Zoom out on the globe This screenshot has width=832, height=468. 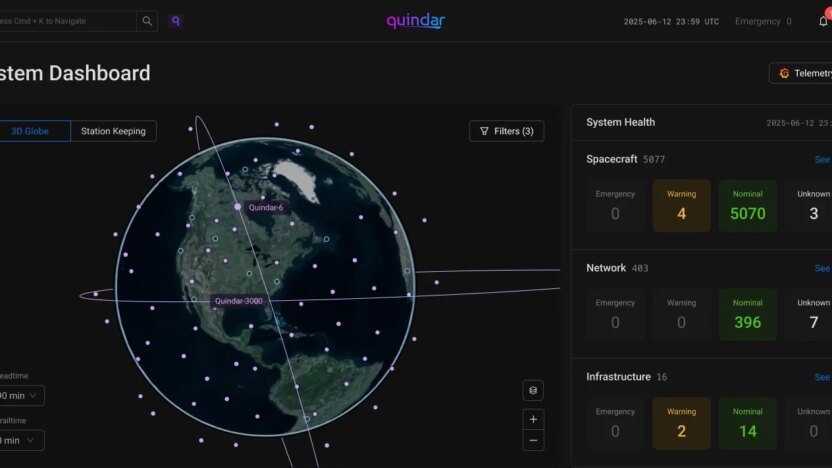[533, 441]
